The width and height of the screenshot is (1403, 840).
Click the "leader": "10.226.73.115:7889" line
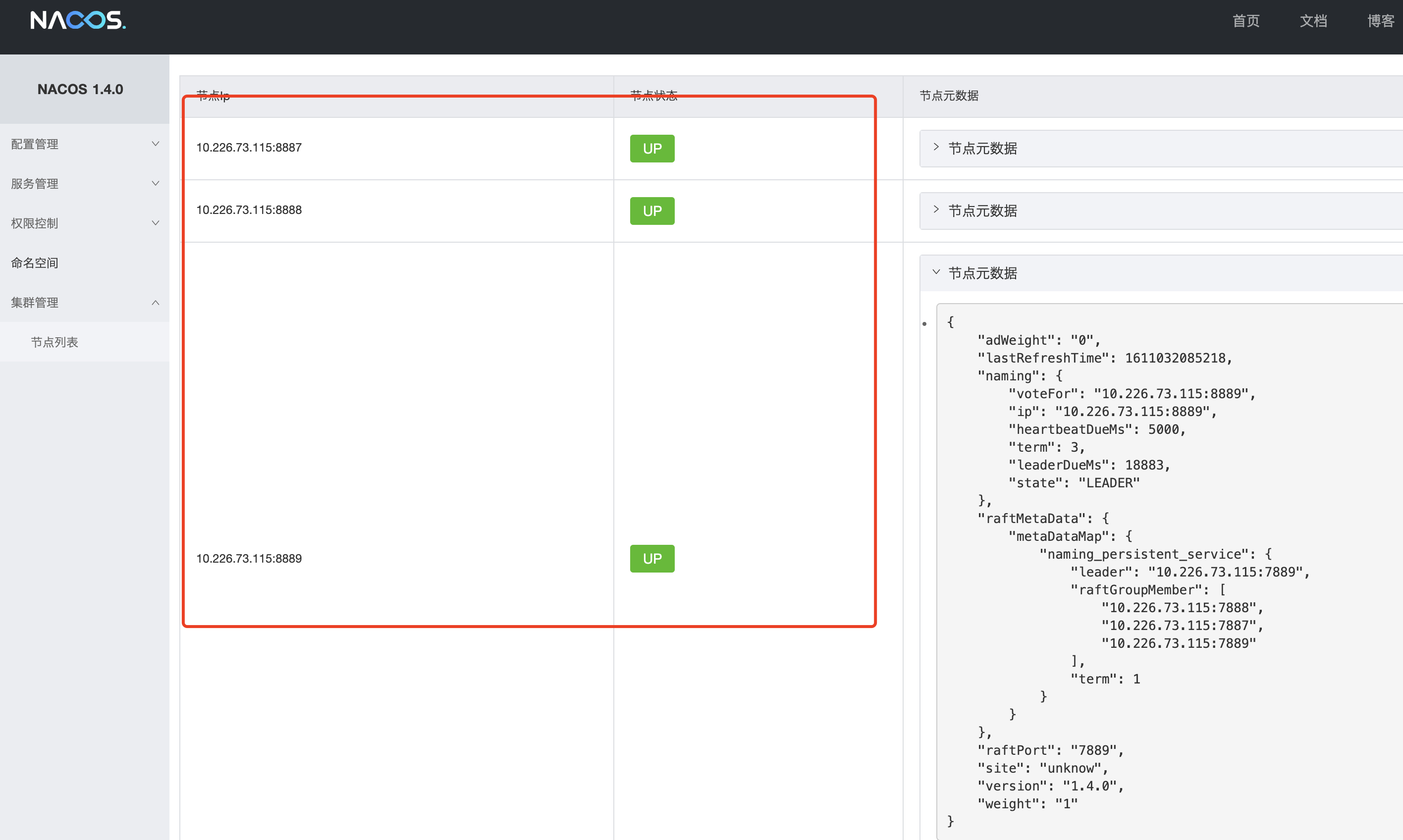tap(1189, 572)
